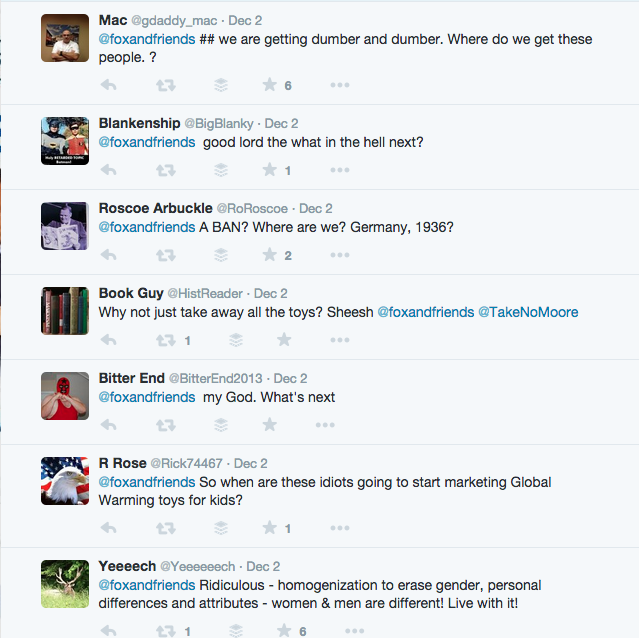Reply to Yeeeech's tweet

pos(109,631)
